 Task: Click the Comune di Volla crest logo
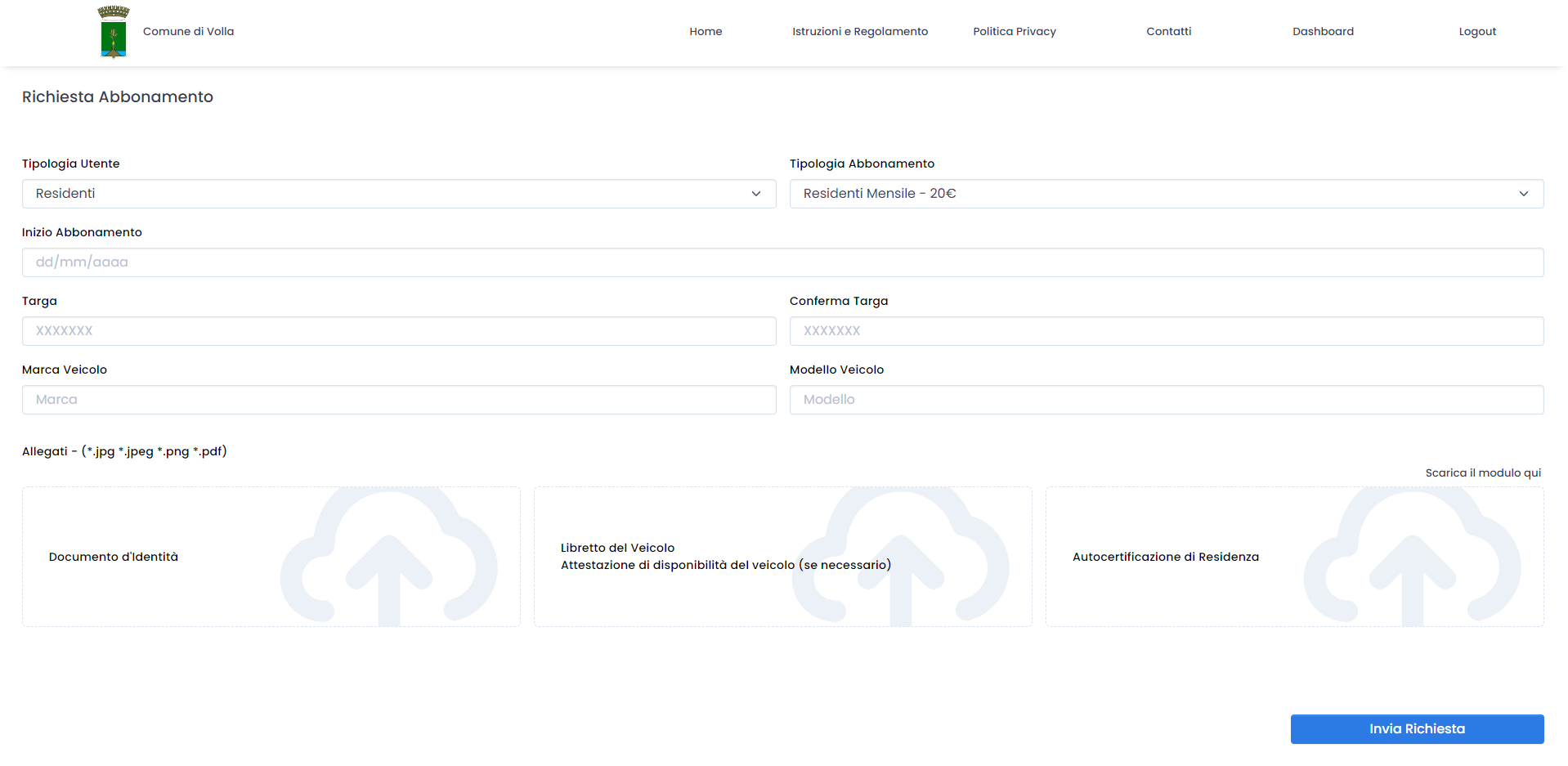[x=113, y=32]
